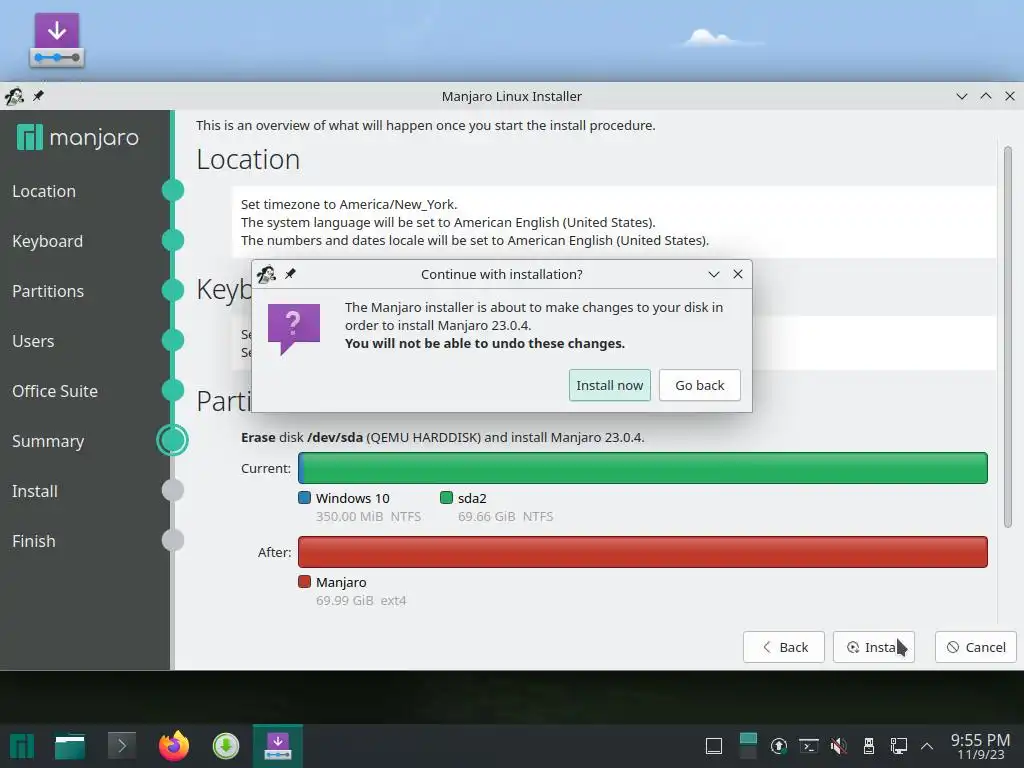Click the red Manjaro swatch
This screenshot has height=768, width=1024.
pyautogui.click(x=304, y=581)
